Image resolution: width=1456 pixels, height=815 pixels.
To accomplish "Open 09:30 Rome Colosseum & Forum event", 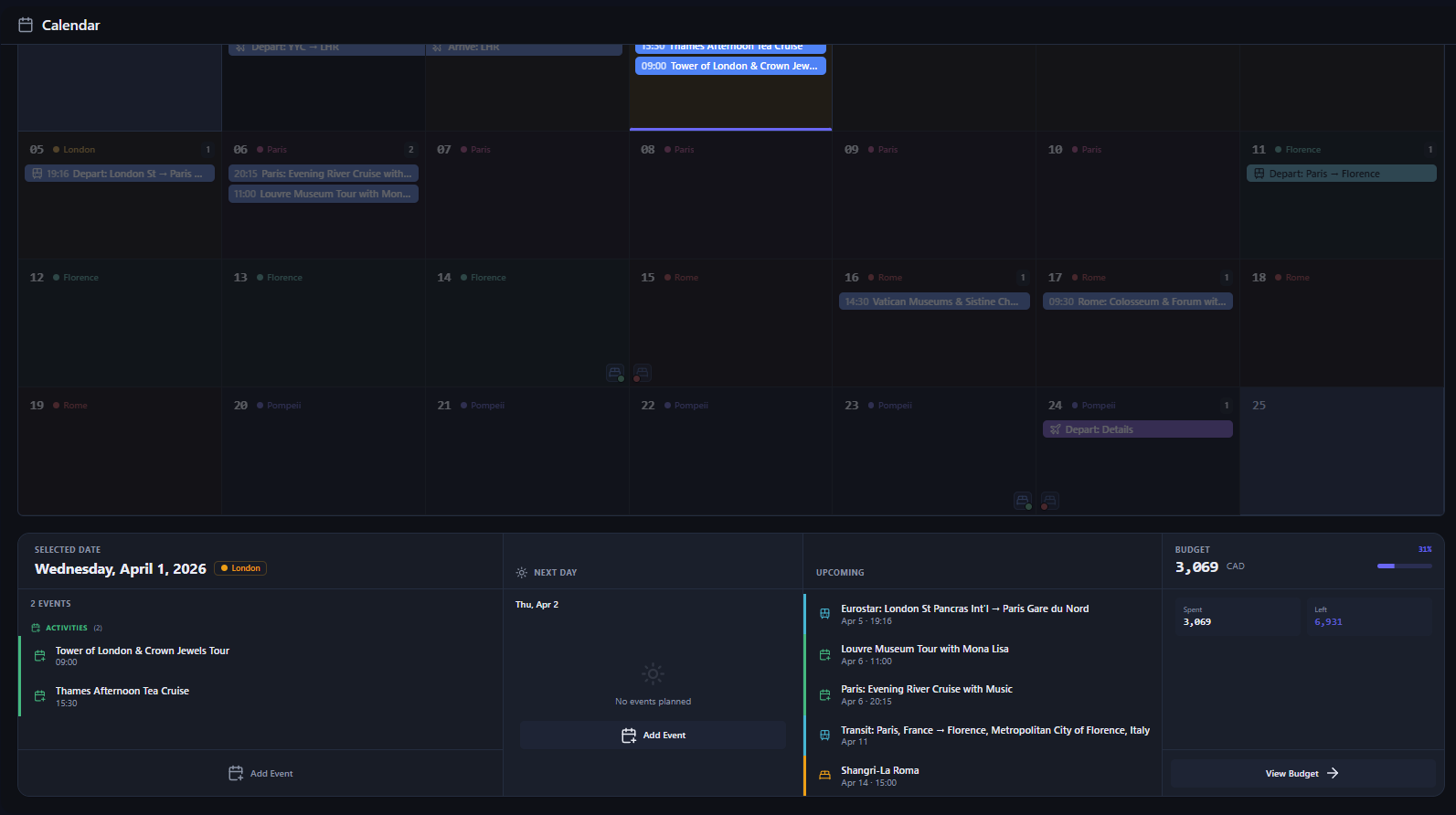I will tap(1138, 302).
